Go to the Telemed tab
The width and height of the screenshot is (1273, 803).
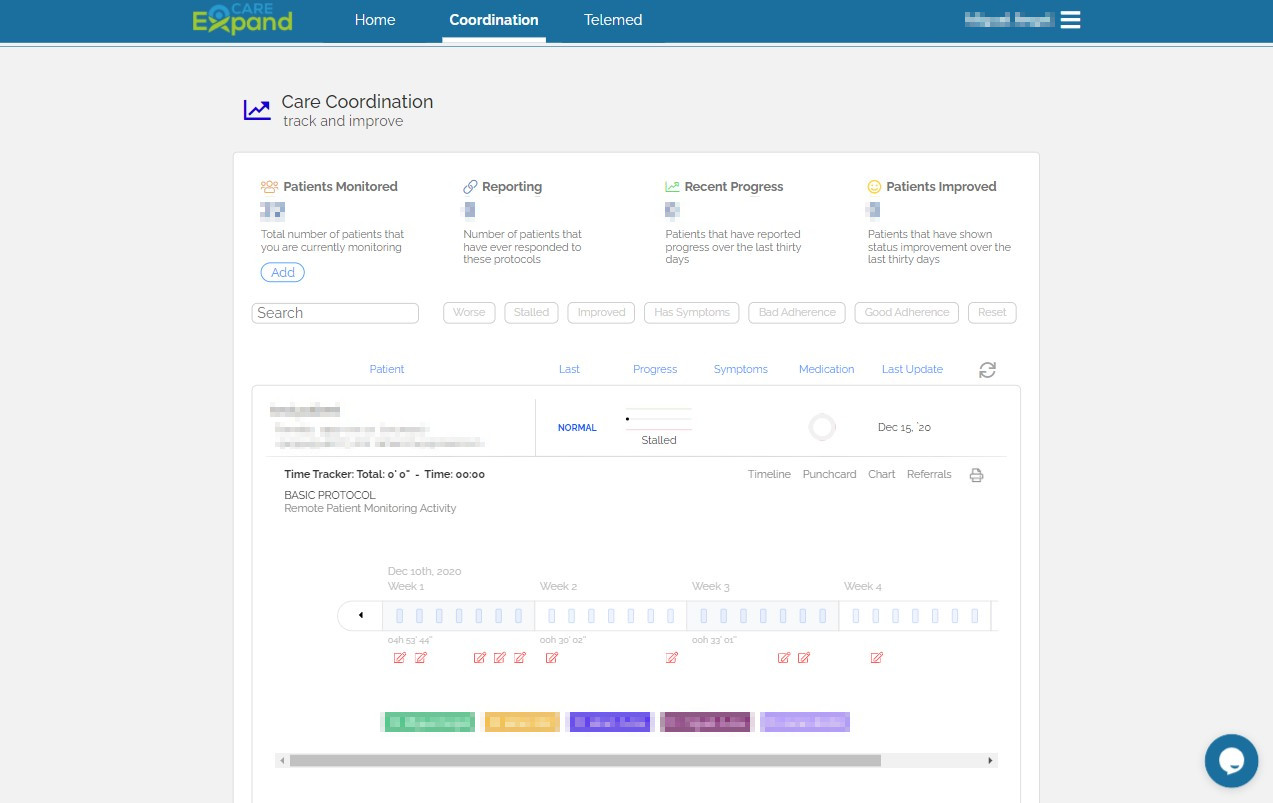click(613, 20)
